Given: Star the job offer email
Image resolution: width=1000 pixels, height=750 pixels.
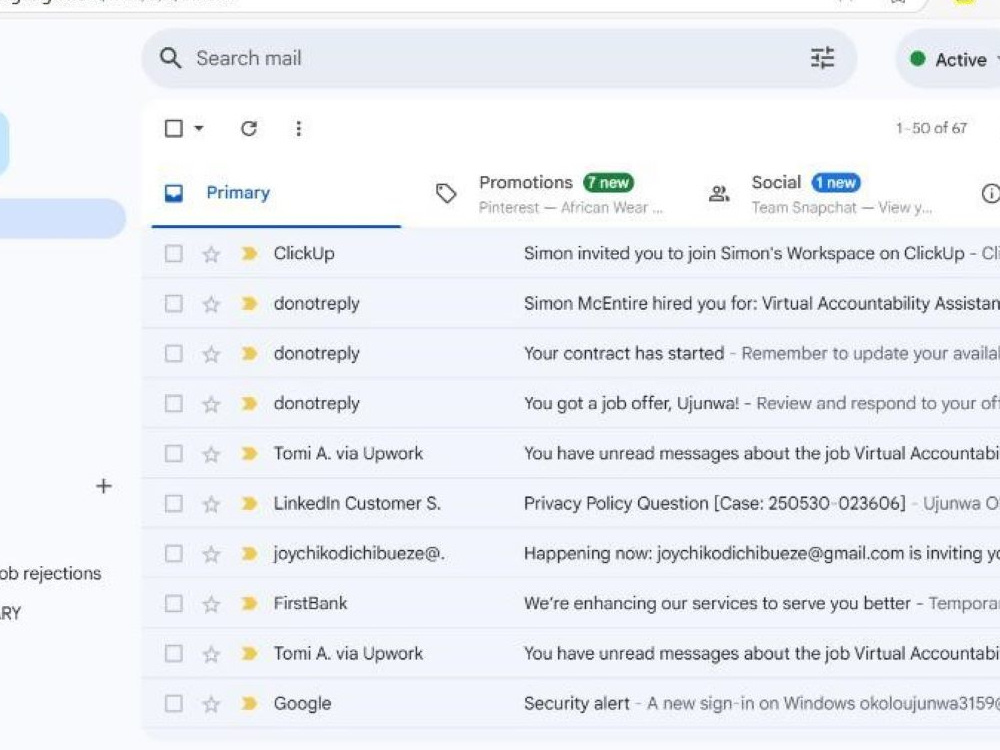Looking at the screenshot, I should [x=211, y=404].
